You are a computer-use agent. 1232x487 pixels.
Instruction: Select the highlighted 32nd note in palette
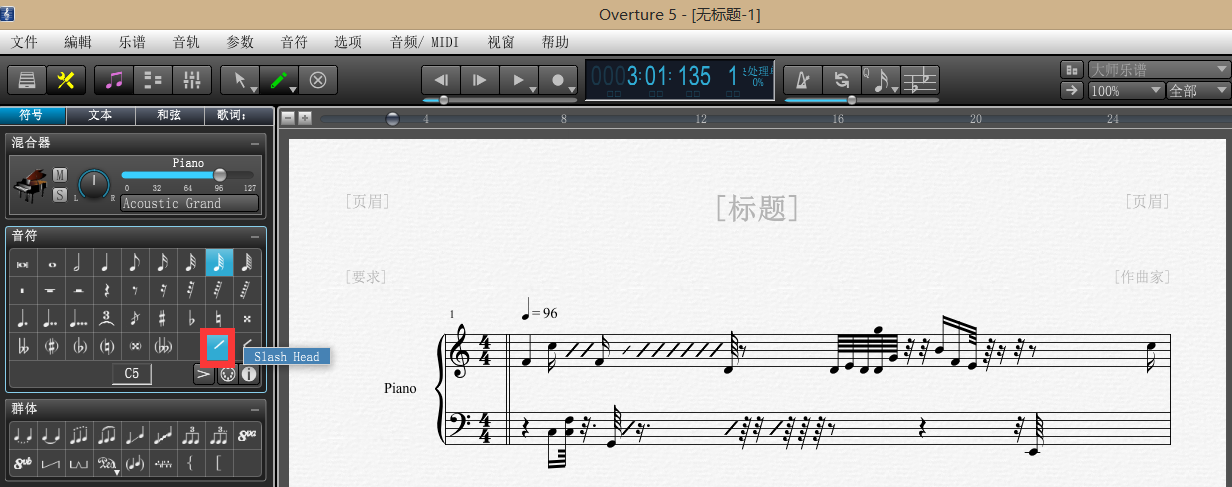[218, 263]
